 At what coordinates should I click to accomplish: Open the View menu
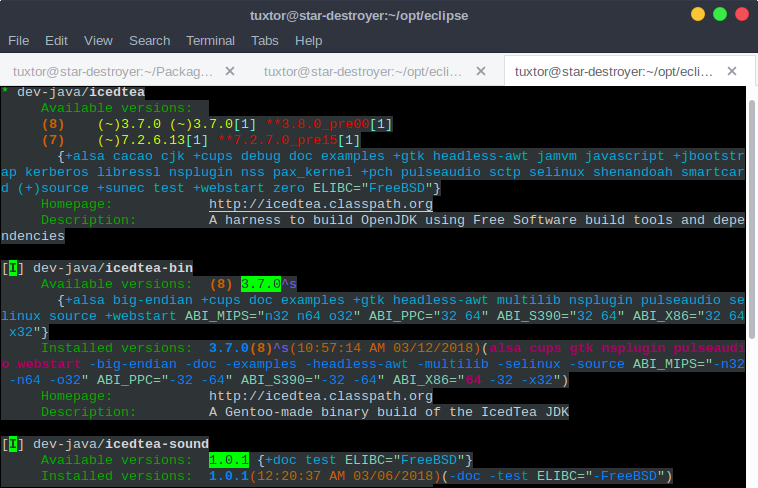pos(98,41)
